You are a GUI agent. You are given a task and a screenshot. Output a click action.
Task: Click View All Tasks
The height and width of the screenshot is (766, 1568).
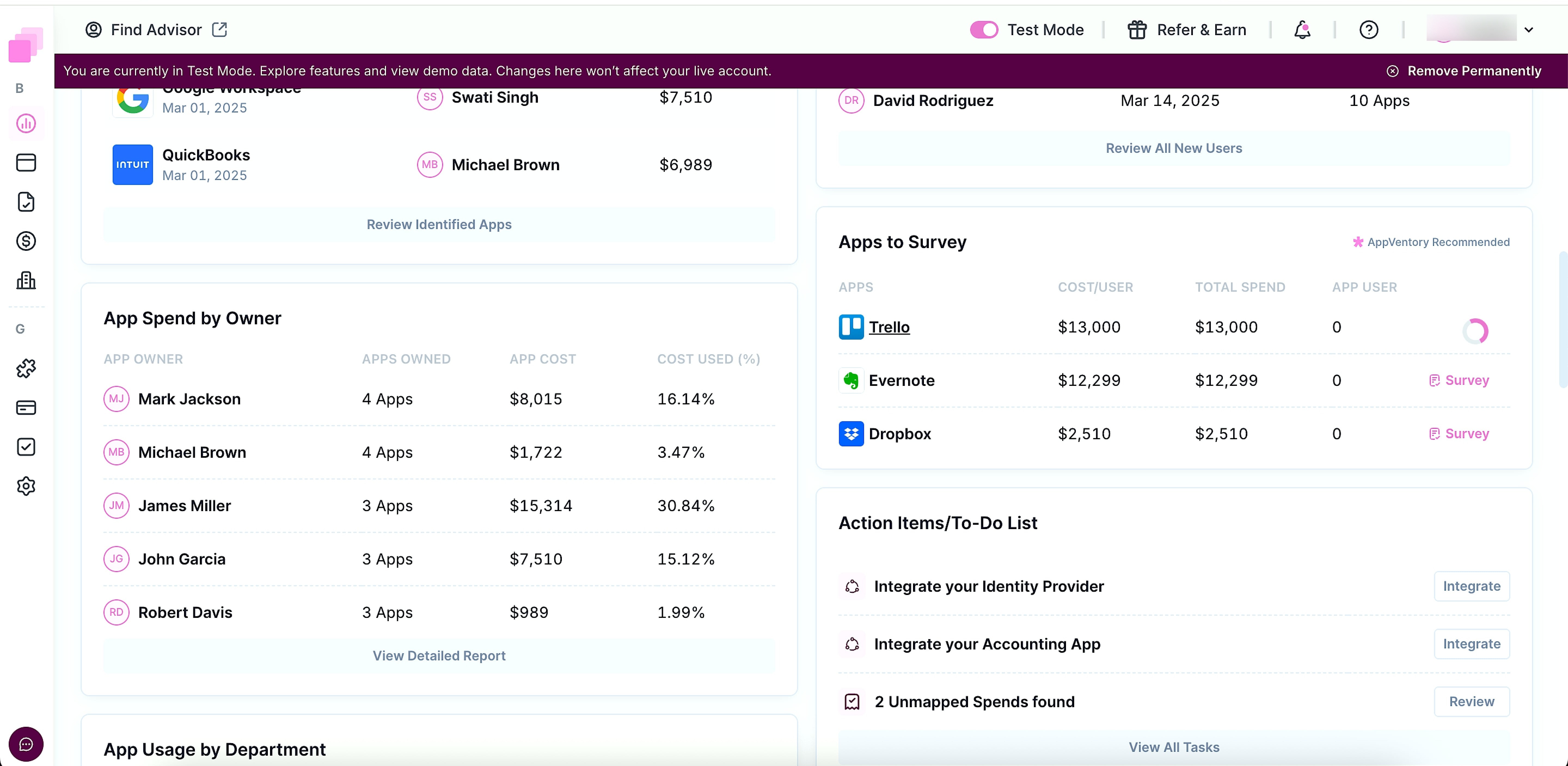coord(1174,747)
